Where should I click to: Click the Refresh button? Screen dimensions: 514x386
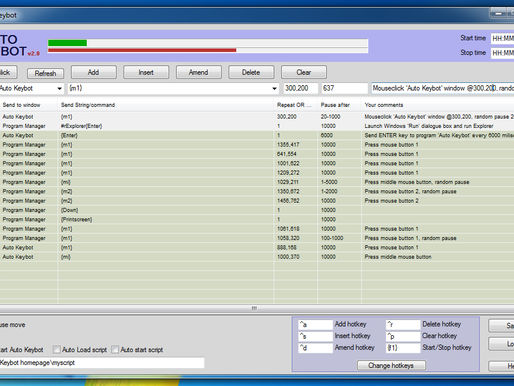[45, 73]
